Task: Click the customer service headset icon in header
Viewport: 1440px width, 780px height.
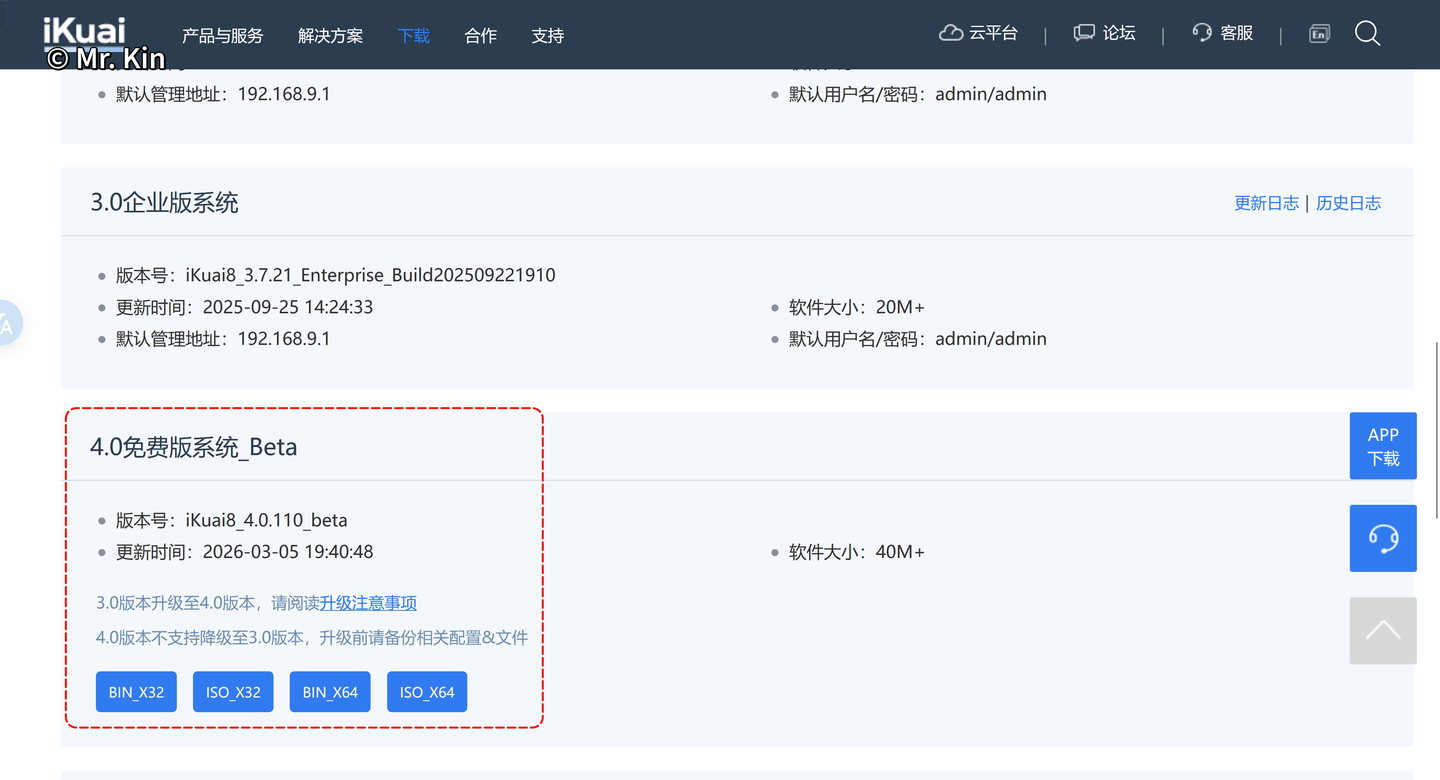Action: point(1202,33)
